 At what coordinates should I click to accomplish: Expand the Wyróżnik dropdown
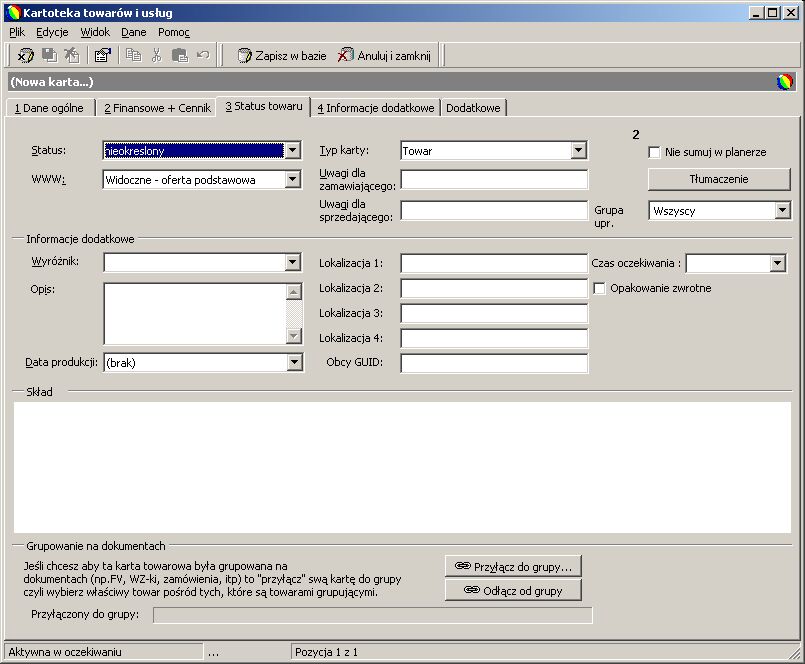point(293,262)
